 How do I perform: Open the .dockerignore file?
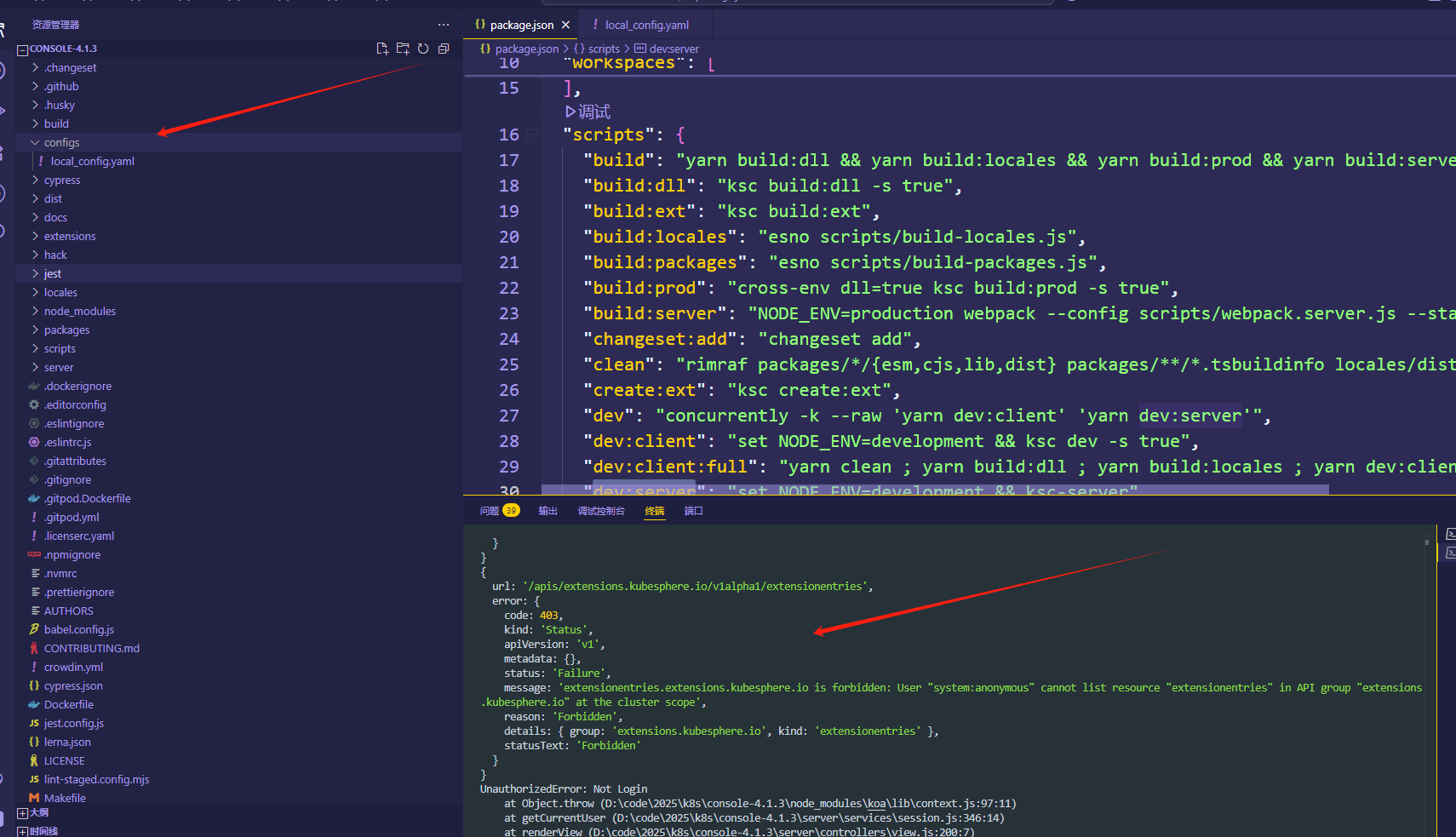77,386
